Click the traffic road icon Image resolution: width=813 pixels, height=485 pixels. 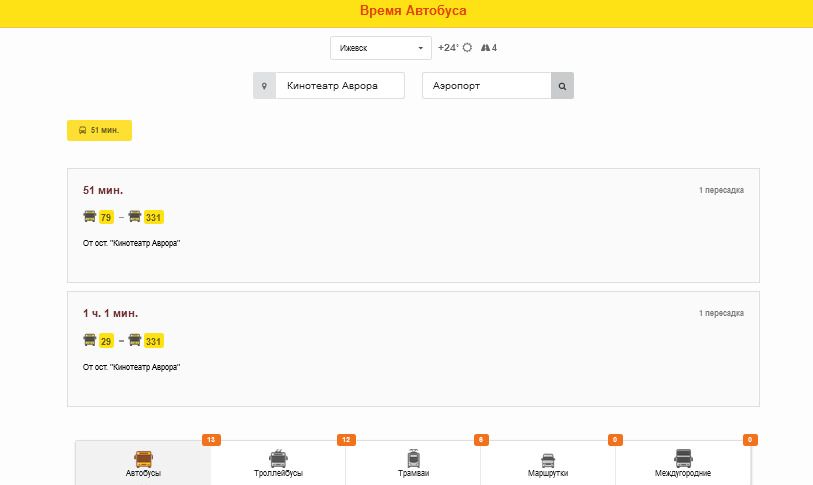point(485,47)
